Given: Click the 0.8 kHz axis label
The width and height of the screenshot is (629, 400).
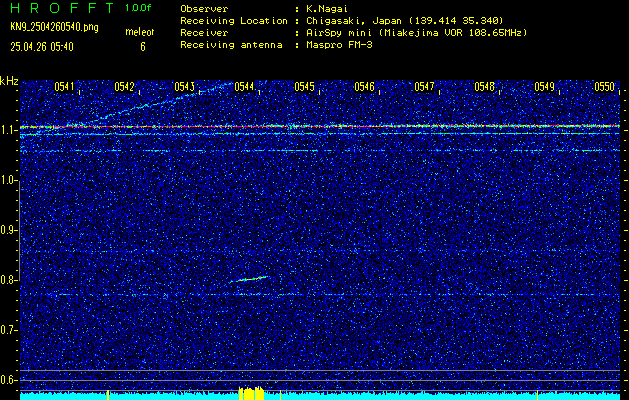Looking at the screenshot, I should 8,280.
